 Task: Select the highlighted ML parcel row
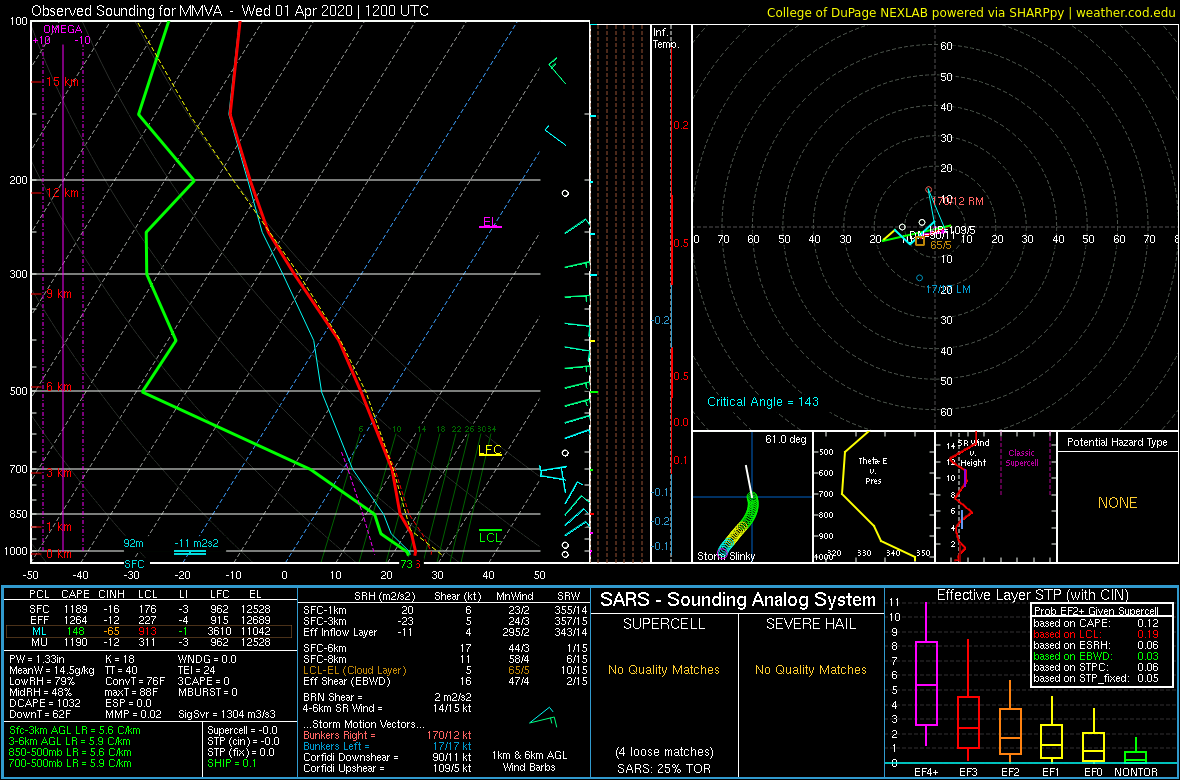pos(149,632)
